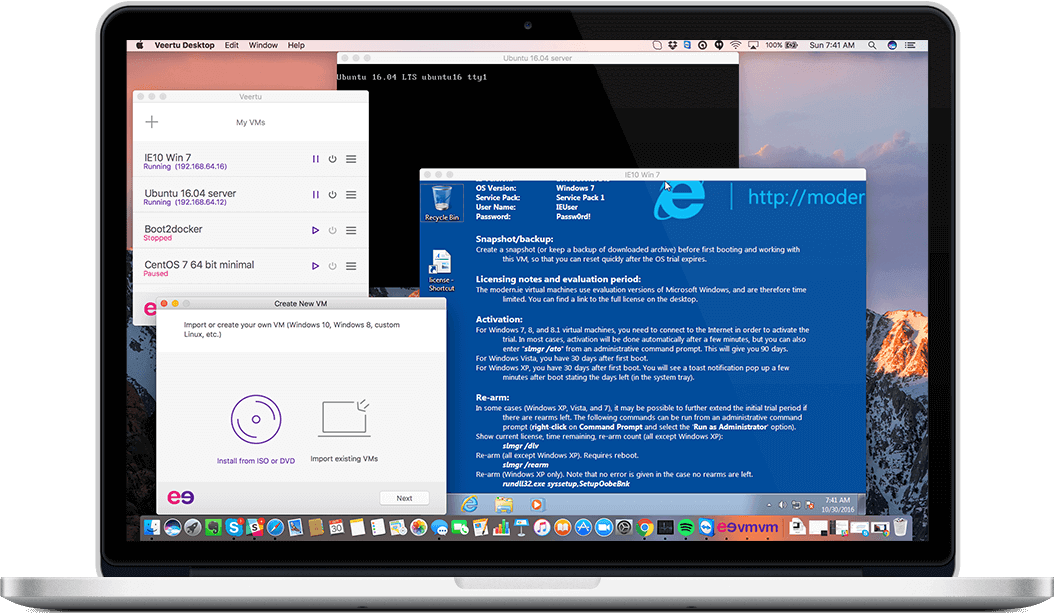Open the license shortcut on the Win 7 desktop
The width and height of the screenshot is (1054, 615).
(442, 270)
